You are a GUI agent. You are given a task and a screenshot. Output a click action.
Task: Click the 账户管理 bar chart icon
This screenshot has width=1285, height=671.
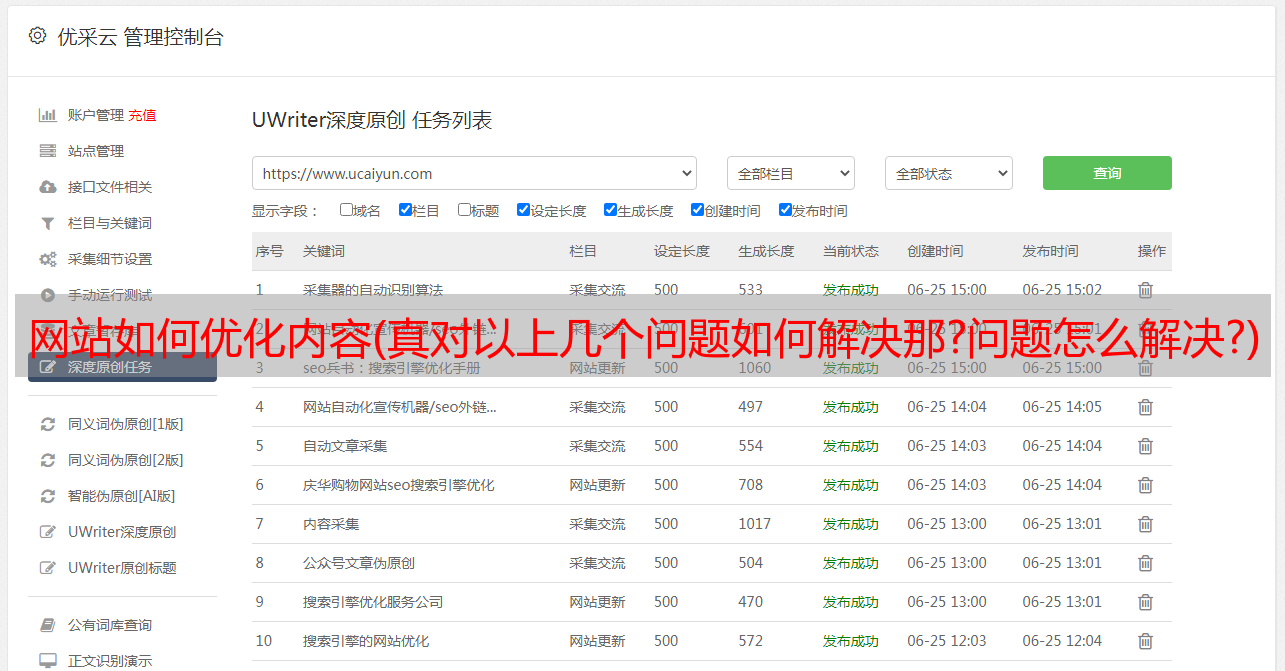pyautogui.click(x=47, y=115)
